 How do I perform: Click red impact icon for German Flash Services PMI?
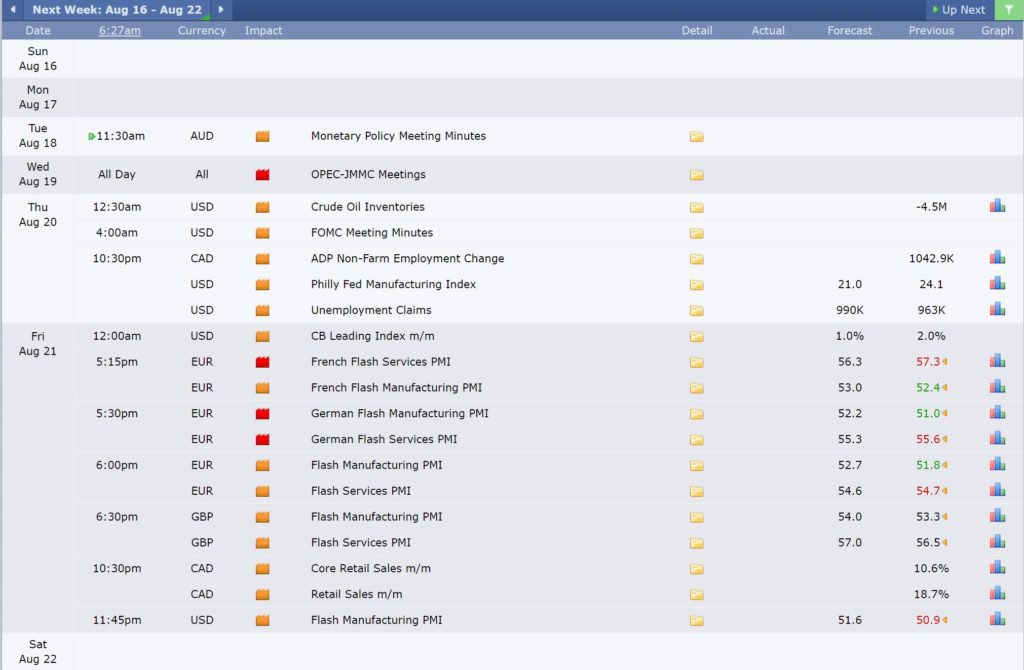click(263, 439)
